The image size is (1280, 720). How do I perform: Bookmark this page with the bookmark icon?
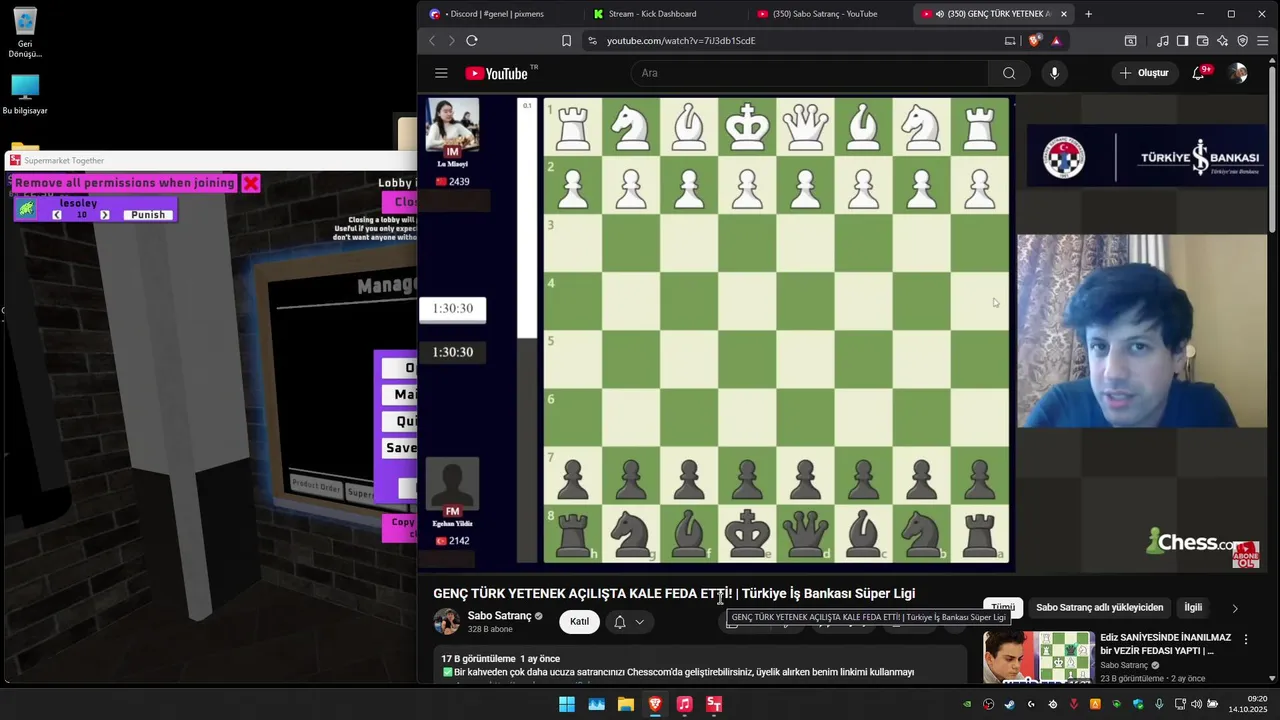point(566,41)
